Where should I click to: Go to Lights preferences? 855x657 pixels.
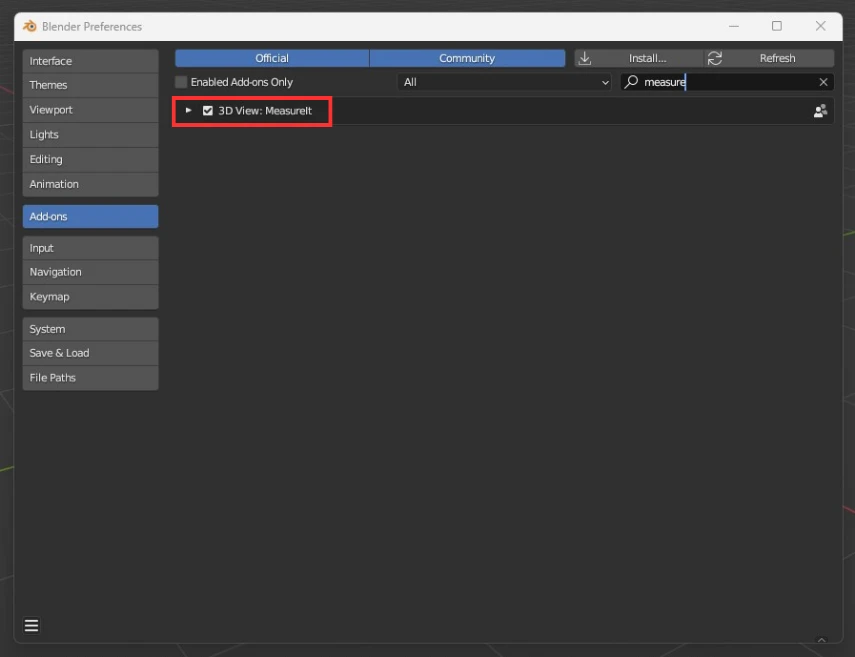91,134
